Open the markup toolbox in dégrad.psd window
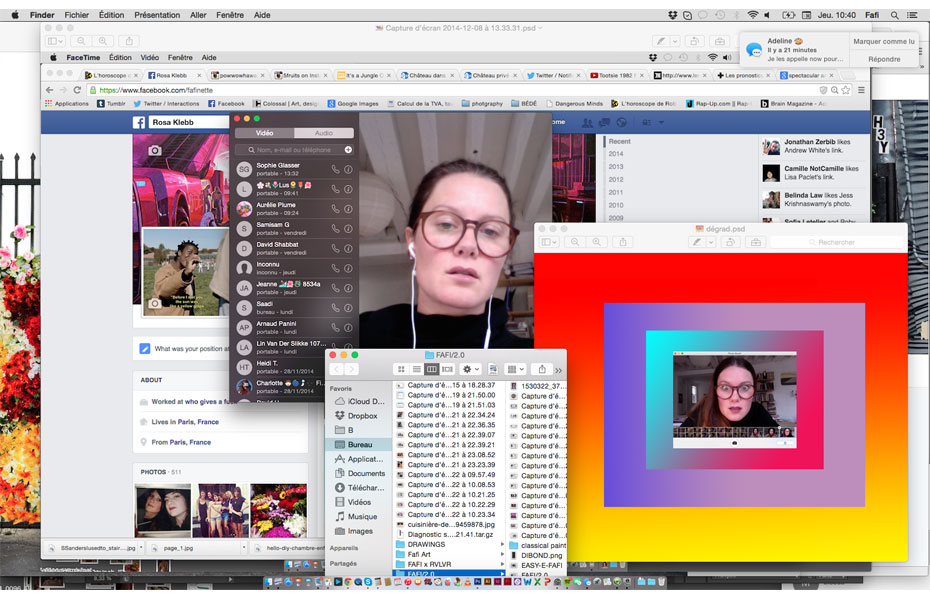 [x=756, y=242]
